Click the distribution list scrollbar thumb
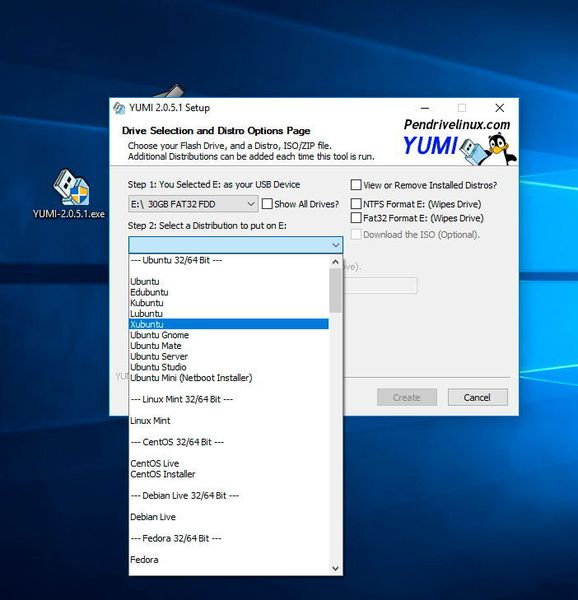 click(335, 290)
